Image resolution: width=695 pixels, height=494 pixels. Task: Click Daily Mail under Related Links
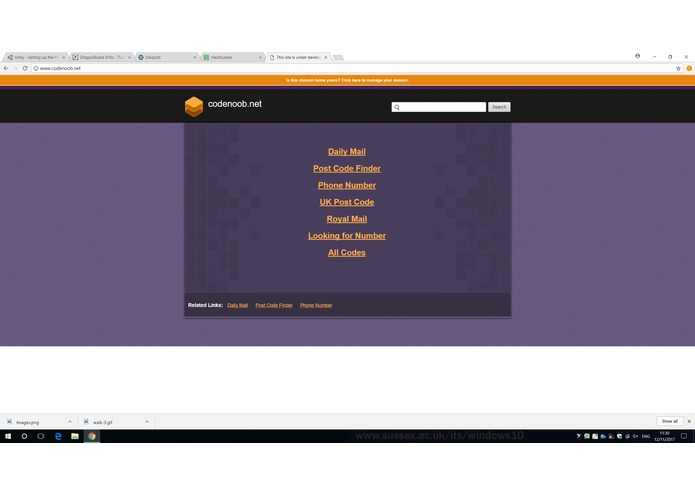click(x=237, y=305)
